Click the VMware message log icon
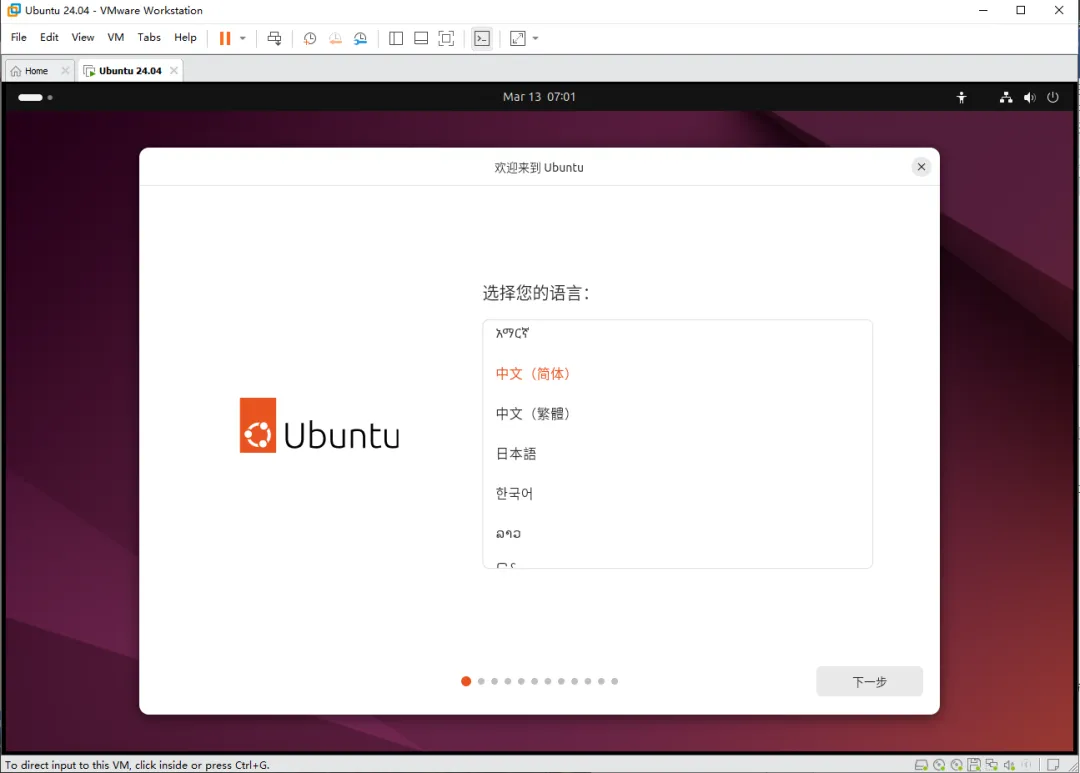 1053,765
